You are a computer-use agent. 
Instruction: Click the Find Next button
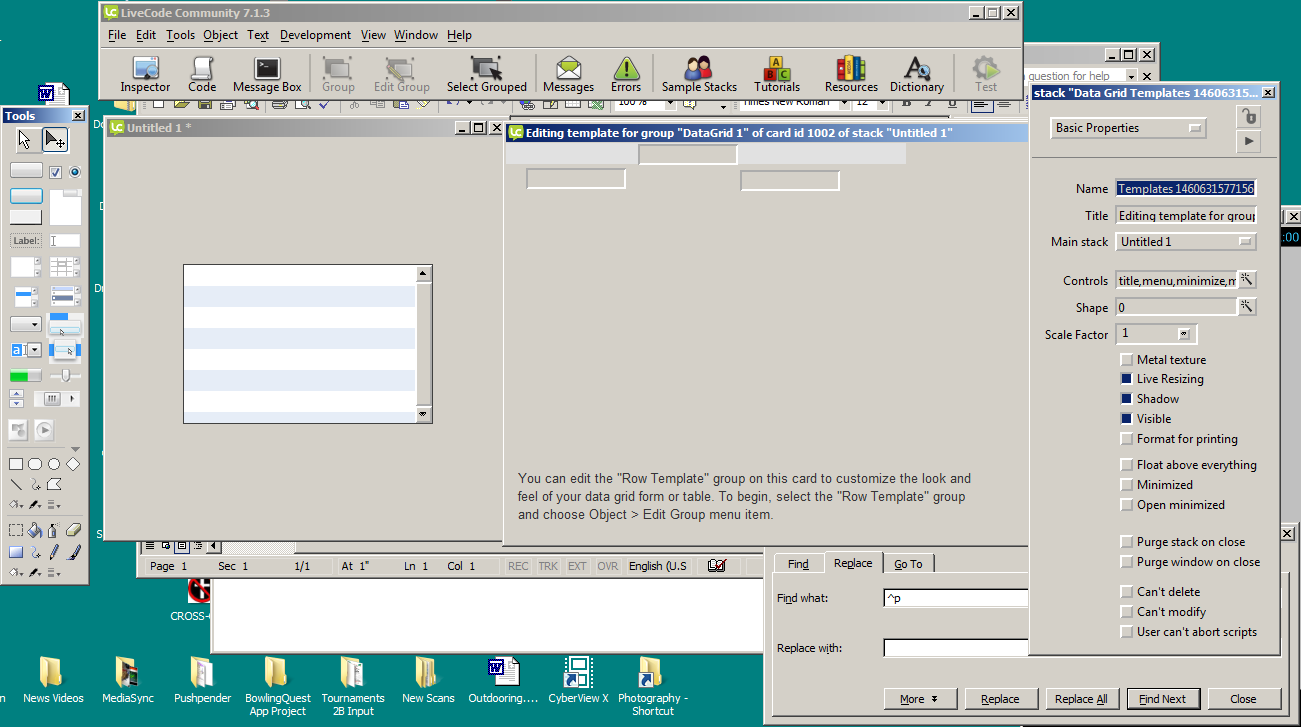click(x=1162, y=699)
